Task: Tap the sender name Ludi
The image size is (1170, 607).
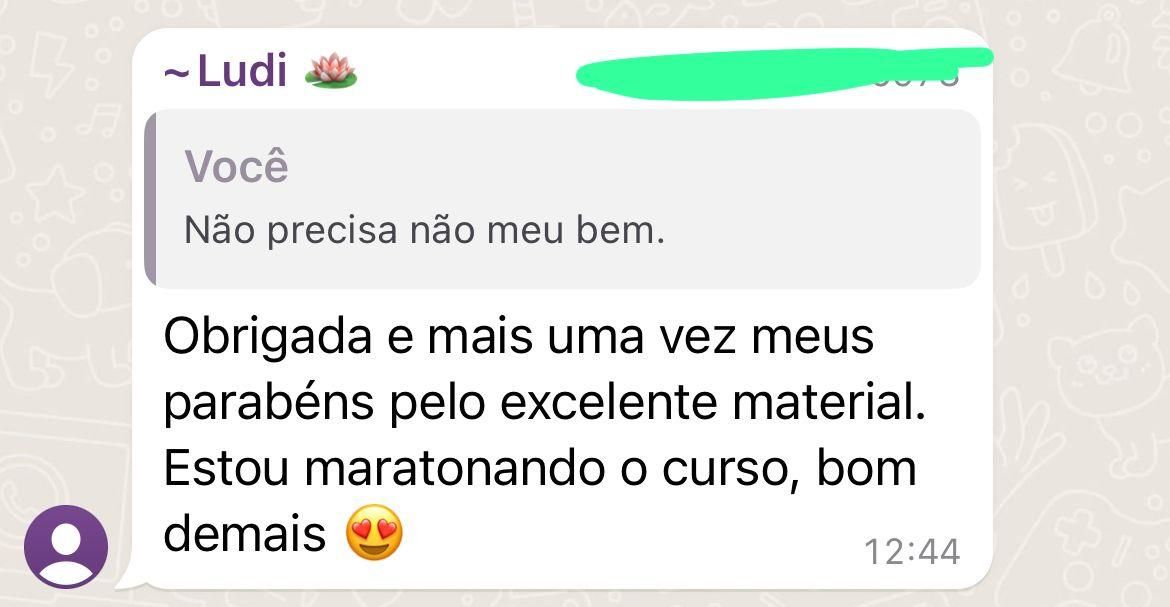Action: [243, 72]
